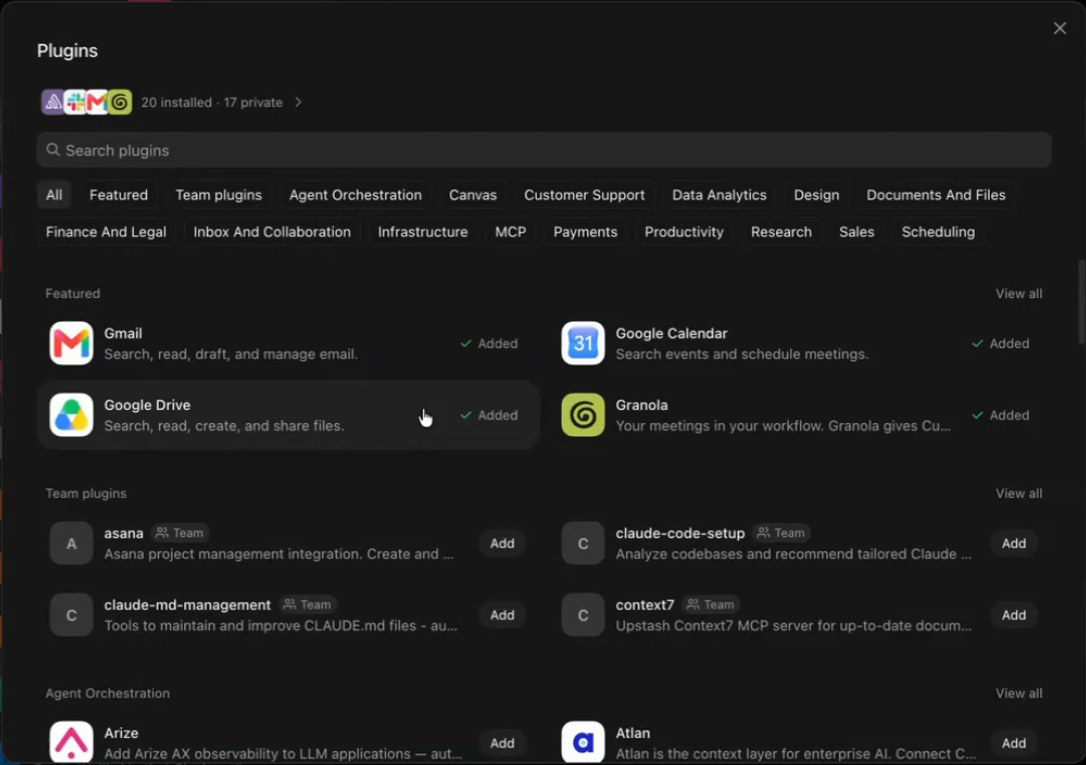Toggle the Added status for Granola

tap(1000, 415)
